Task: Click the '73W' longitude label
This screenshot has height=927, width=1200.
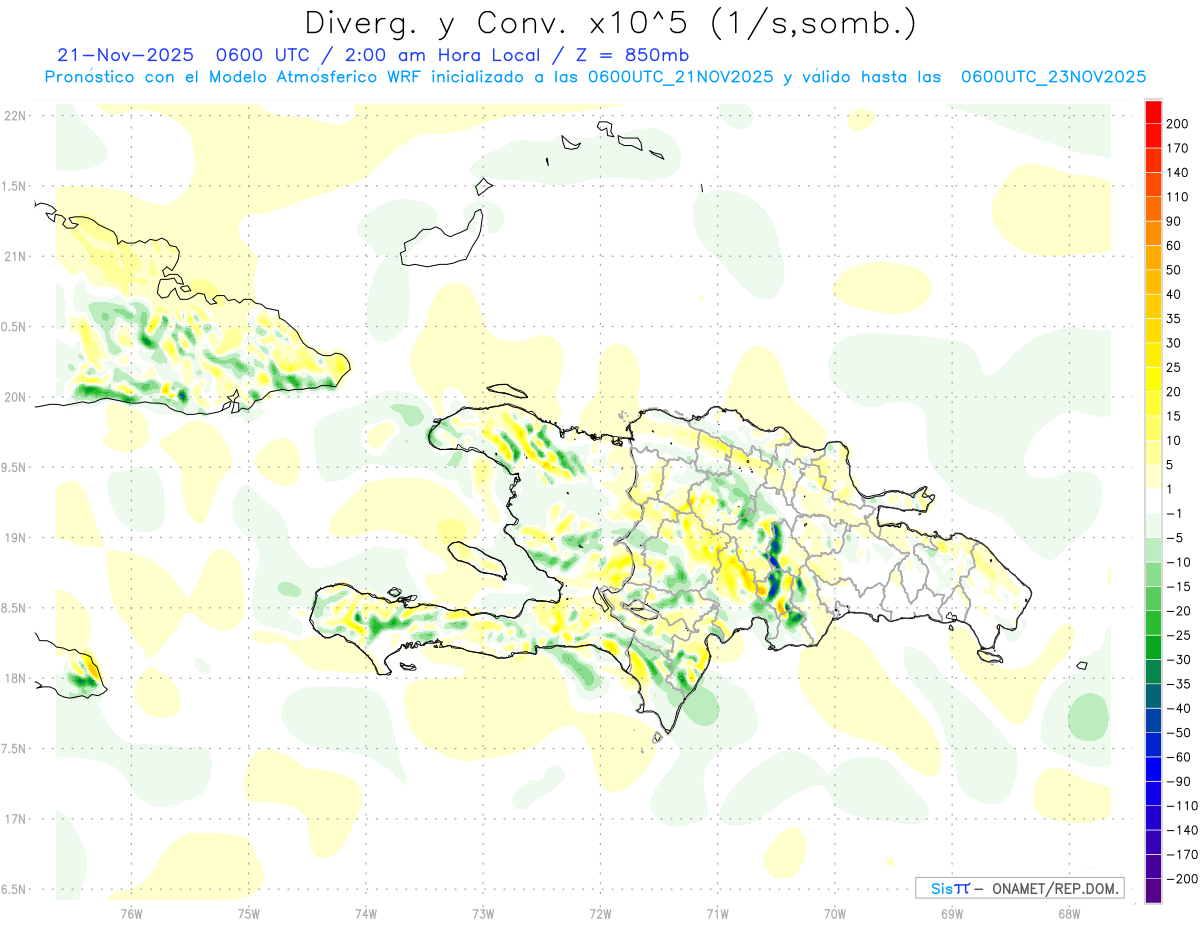Action: [483, 913]
